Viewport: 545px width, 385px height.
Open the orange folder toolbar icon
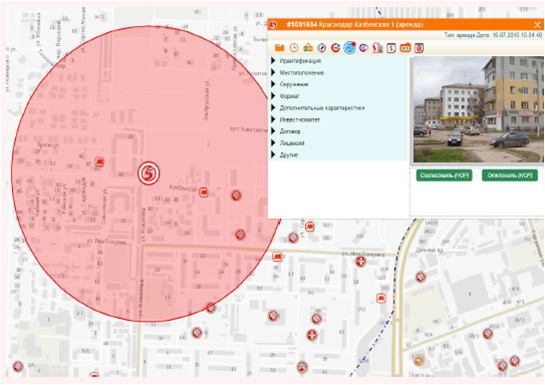pos(279,48)
